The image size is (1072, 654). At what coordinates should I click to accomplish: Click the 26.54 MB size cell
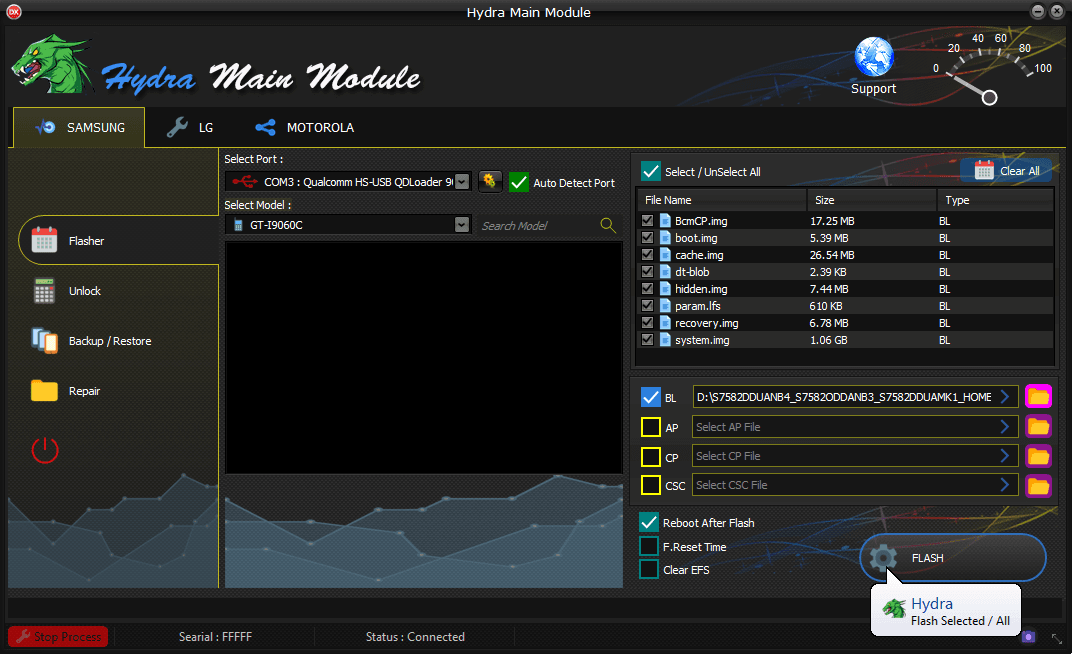pyautogui.click(x=832, y=254)
